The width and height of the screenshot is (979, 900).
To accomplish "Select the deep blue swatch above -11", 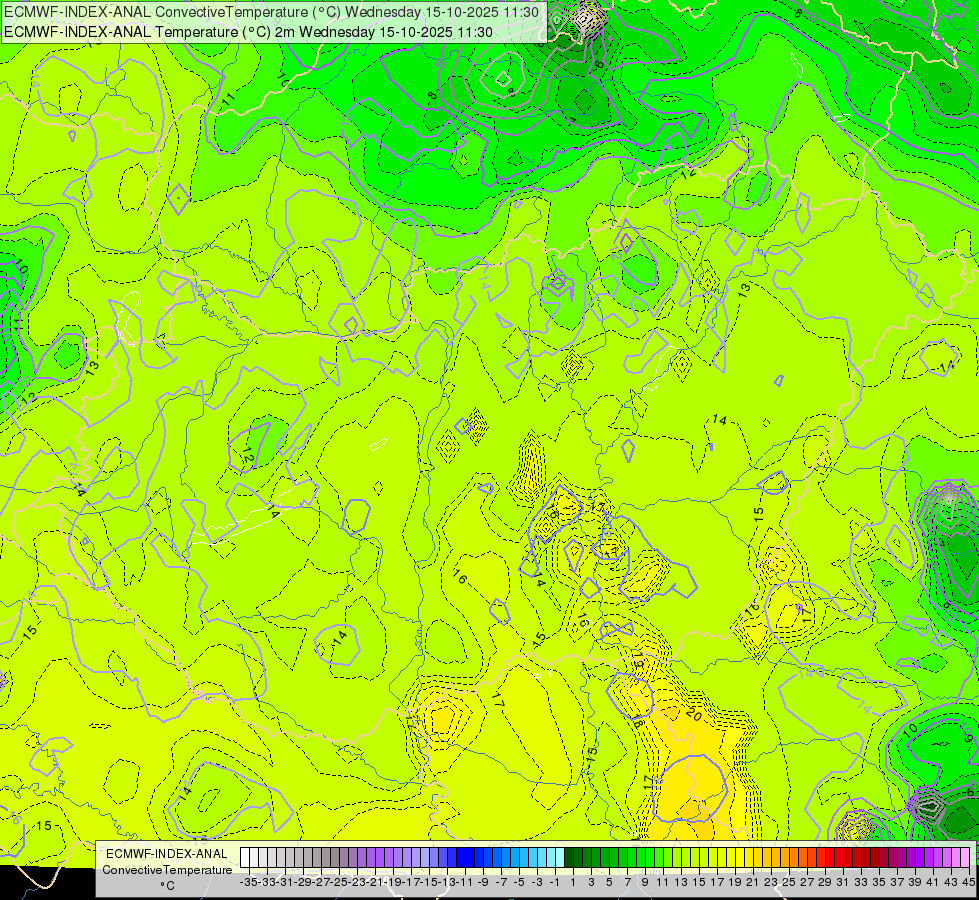I will pyautogui.click(x=461, y=858).
